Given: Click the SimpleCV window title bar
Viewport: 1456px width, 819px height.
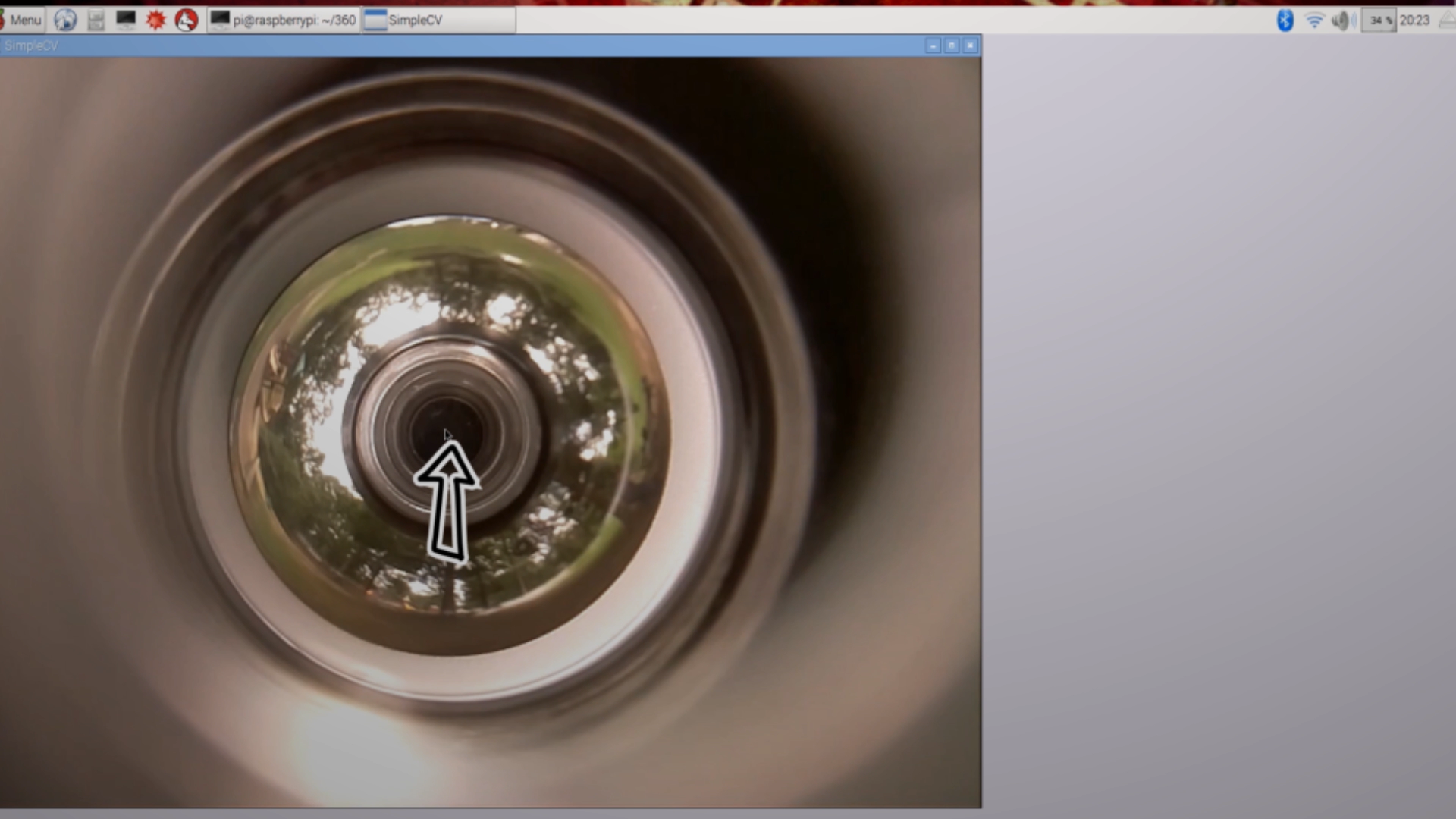Looking at the screenshot, I should pos(455,45).
